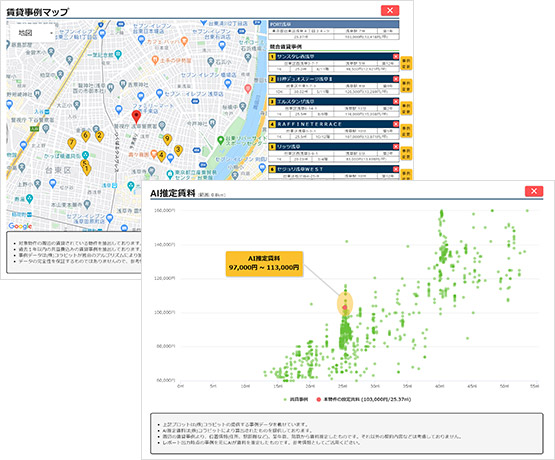Select yellow map marker number 1
The width and height of the screenshot is (555, 460).
point(86,170)
